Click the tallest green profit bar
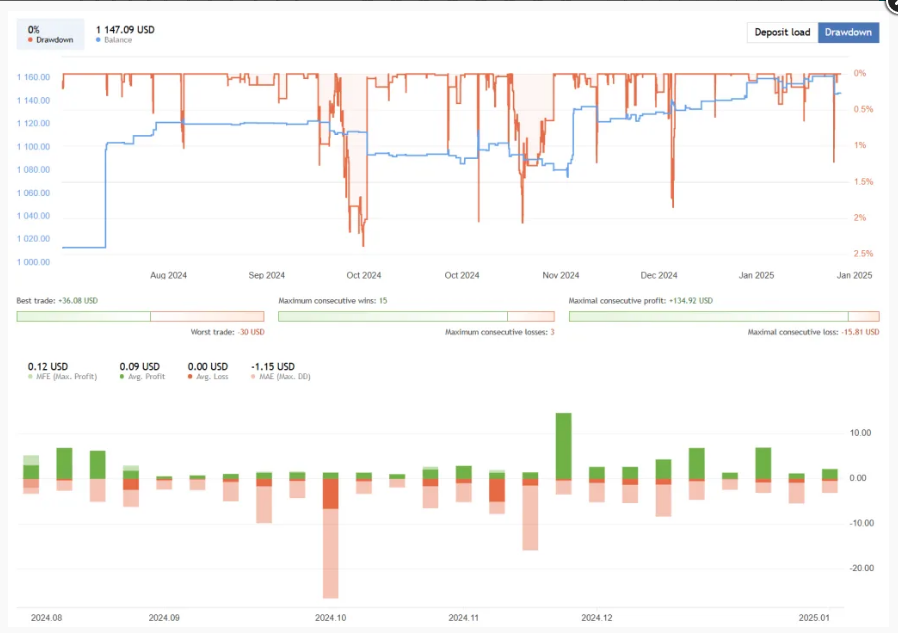 click(x=564, y=446)
